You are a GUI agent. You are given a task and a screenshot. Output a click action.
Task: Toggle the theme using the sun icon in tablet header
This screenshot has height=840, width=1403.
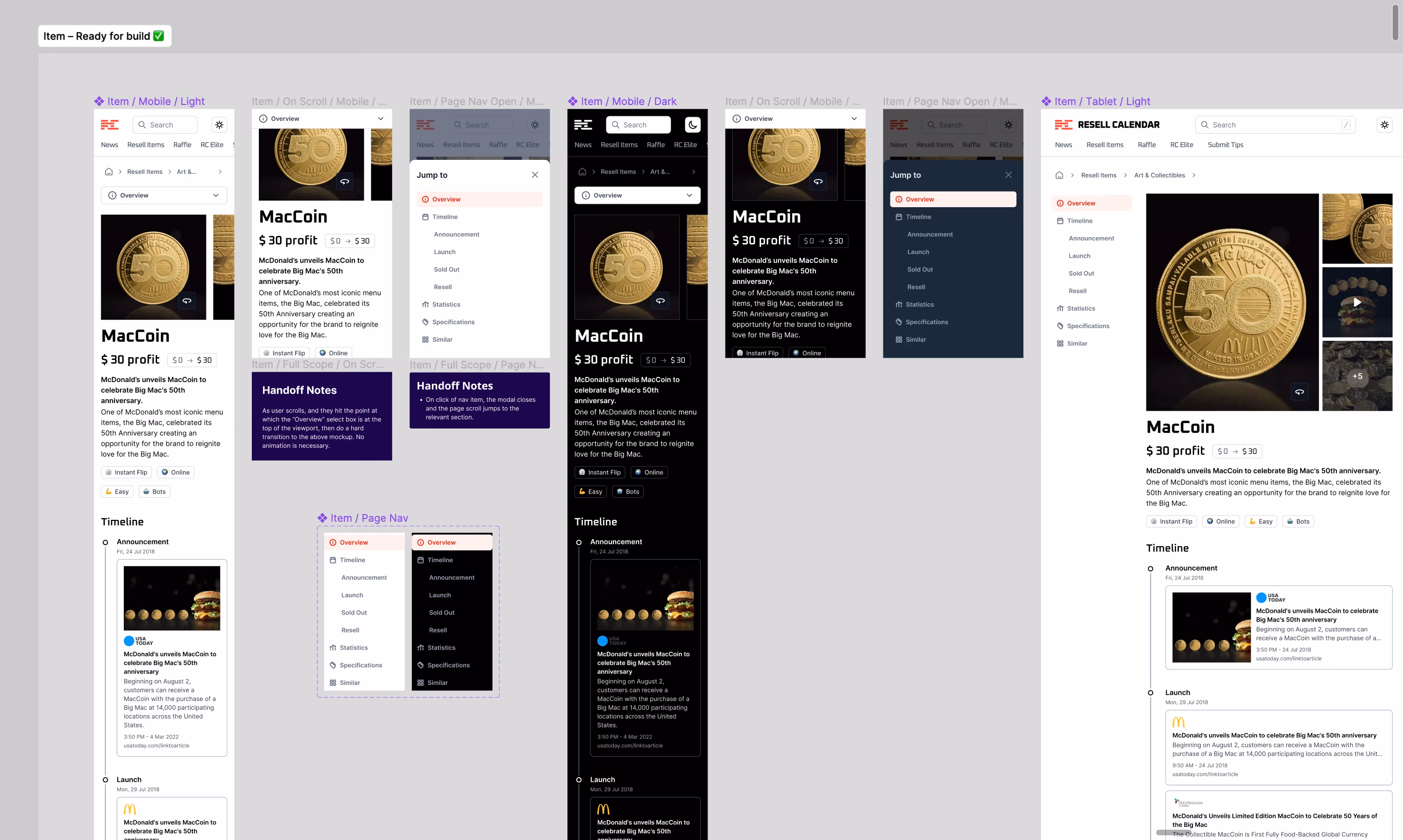point(1385,125)
